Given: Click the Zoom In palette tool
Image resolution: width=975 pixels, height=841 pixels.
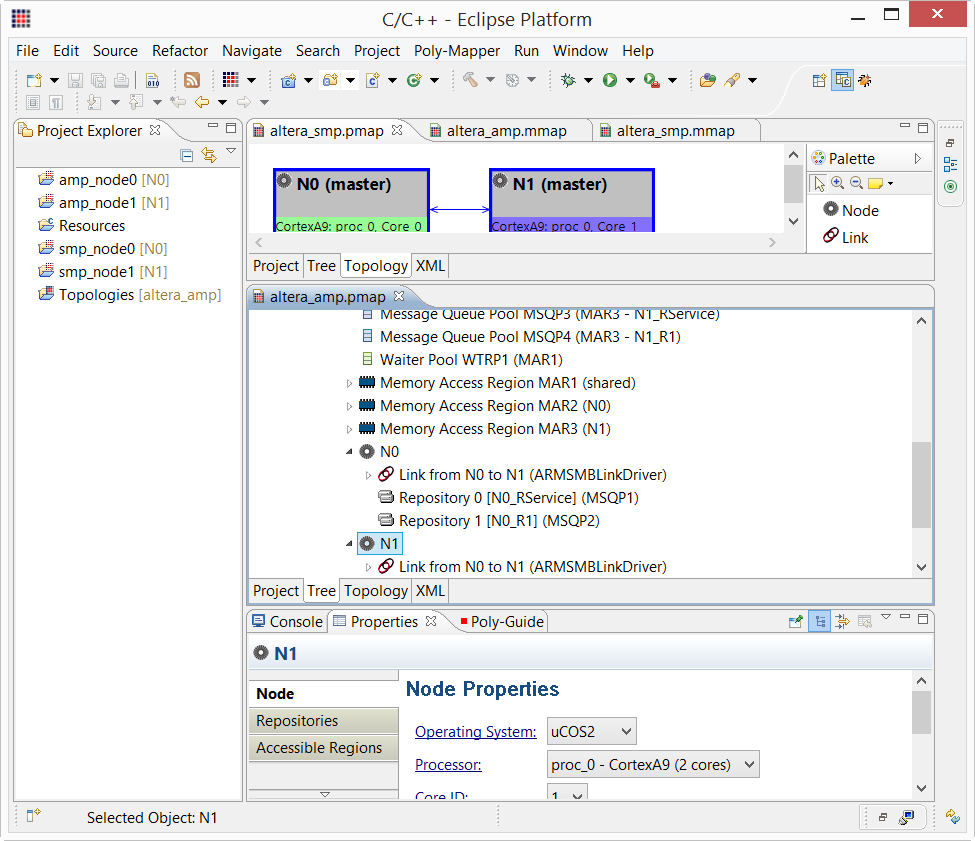Looking at the screenshot, I should tap(838, 183).
